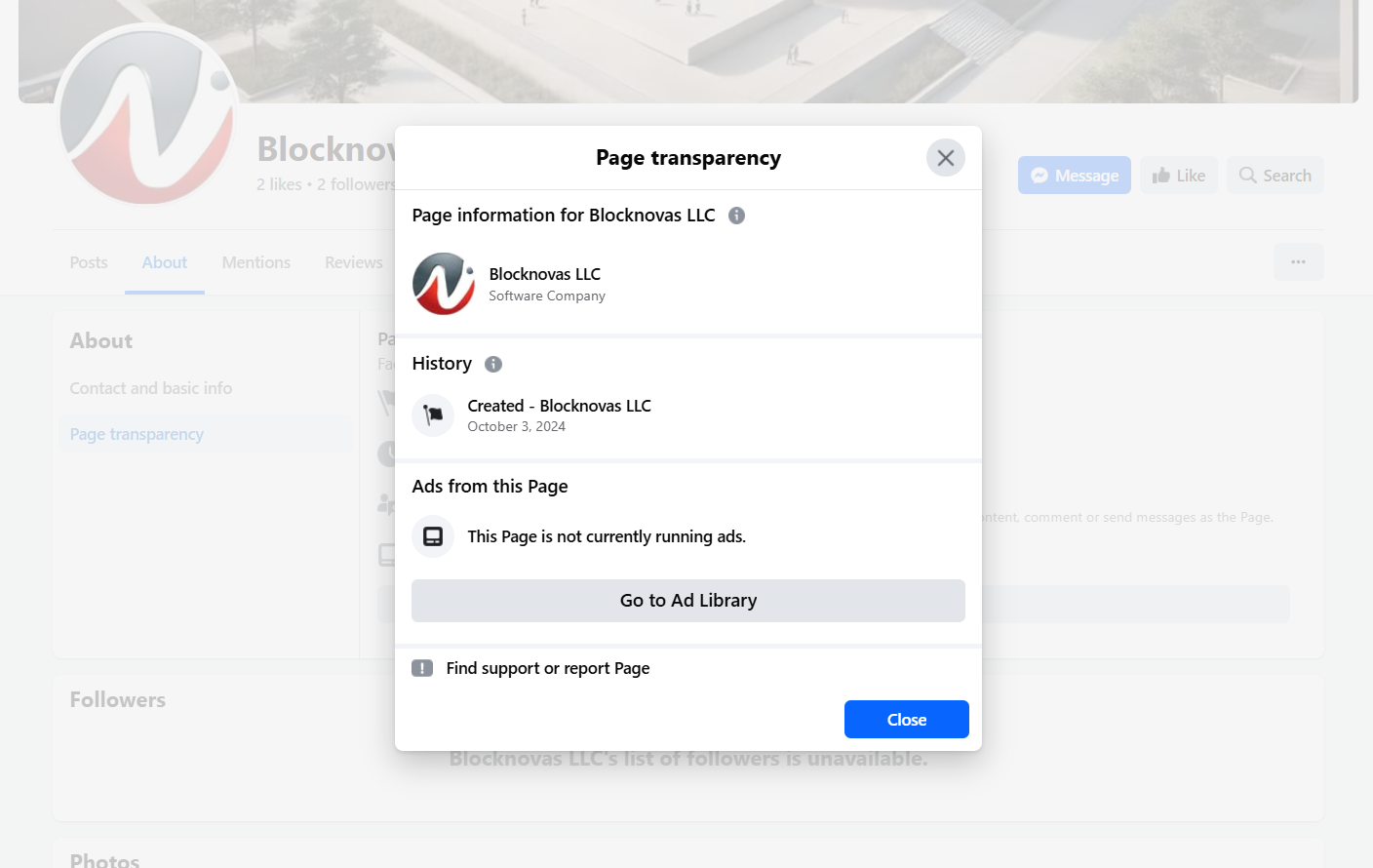This screenshot has height=868, width=1373.
Task: Open Find support or report Page
Action: [x=548, y=668]
